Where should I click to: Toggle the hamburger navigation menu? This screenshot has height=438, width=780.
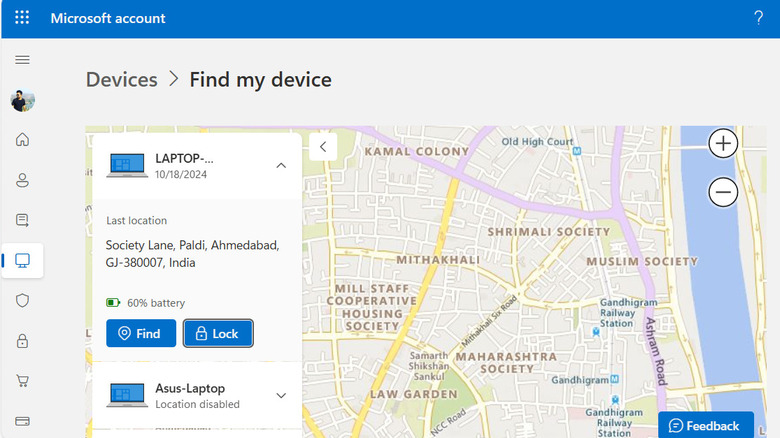pyautogui.click(x=22, y=60)
